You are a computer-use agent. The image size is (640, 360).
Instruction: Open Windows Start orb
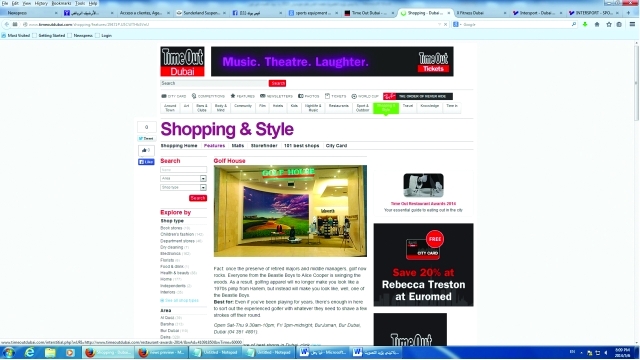9,352
